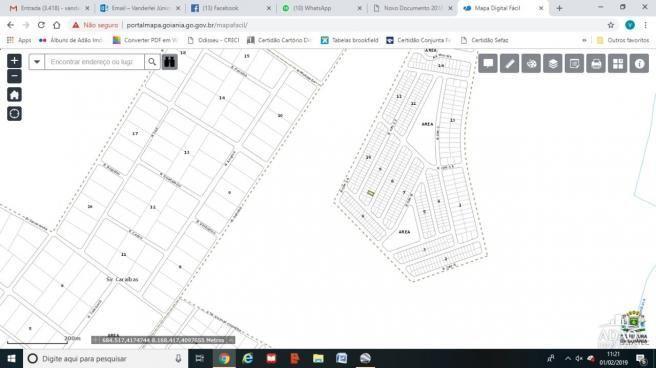Open the drawing palette tool
Image resolution: width=656 pixels, height=368 pixels.
click(x=531, y=64)
